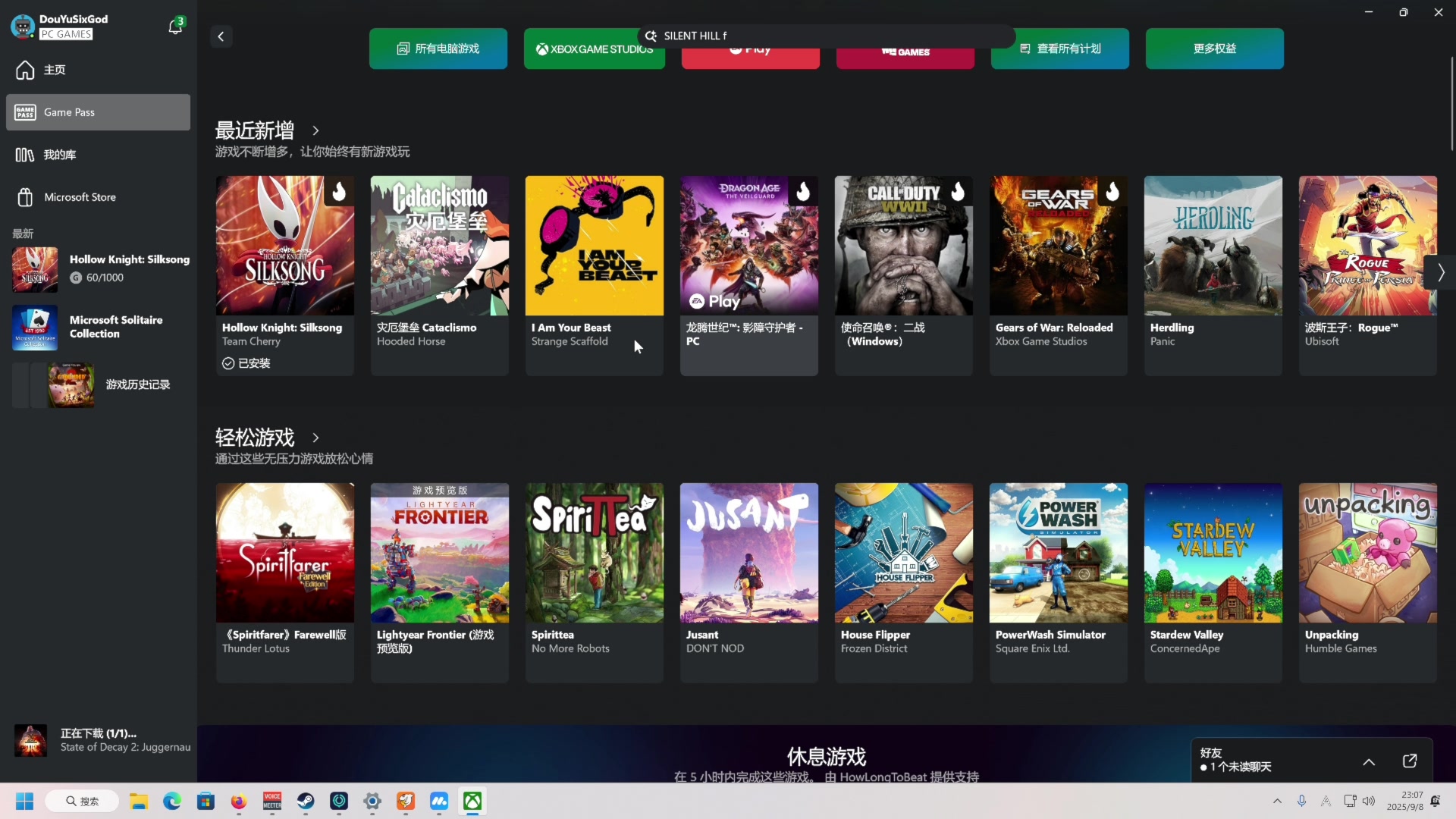The width and height of the screenshot is (1456, 819).
Task: Click the taskbar 搜索 search box
Action: (82, 801)
